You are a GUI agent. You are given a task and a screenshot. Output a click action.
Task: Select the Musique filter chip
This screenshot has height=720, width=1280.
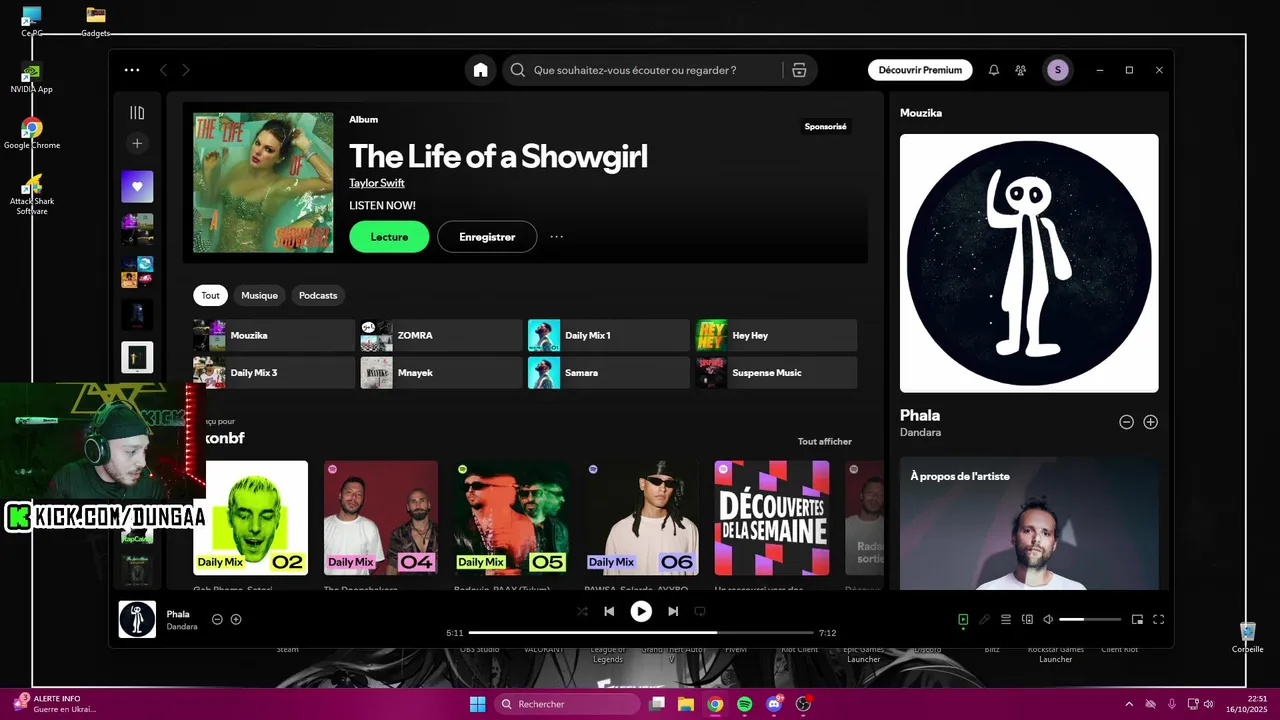[x=259, y=295]
